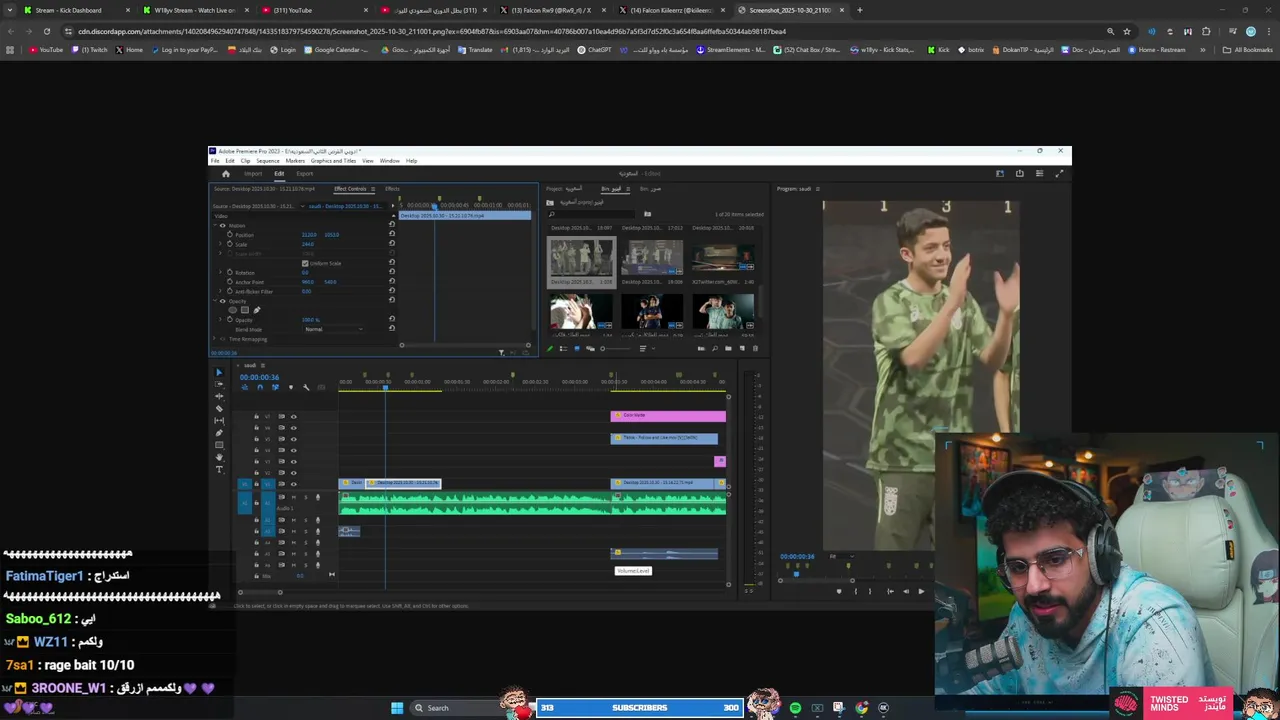Toggle eye visibility of track V7
Screen dimensions: 1280x720
click(x=293, y=416)
